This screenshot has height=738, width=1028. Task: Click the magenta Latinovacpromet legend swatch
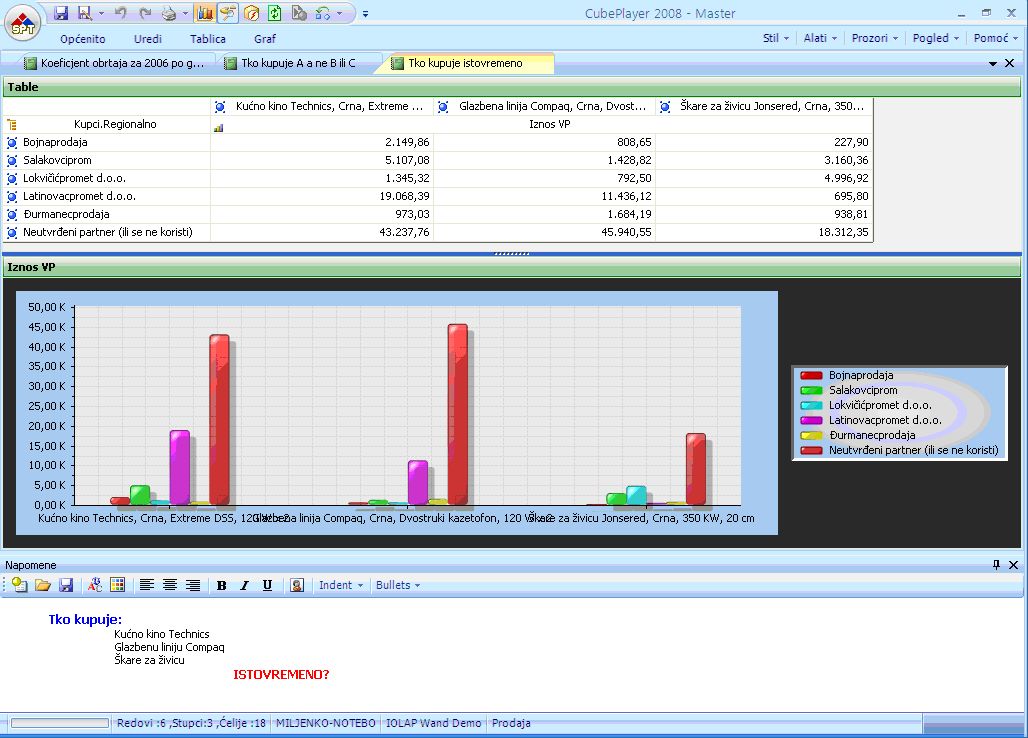click(x=811, y=420)
